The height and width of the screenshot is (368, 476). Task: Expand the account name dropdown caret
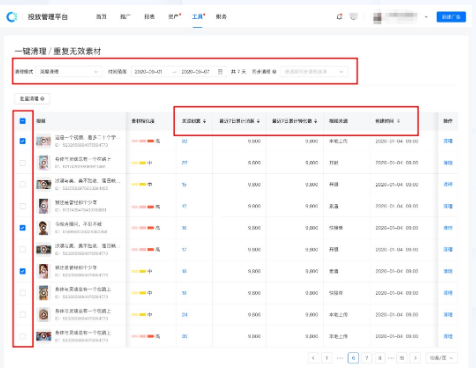coord(426,17)
